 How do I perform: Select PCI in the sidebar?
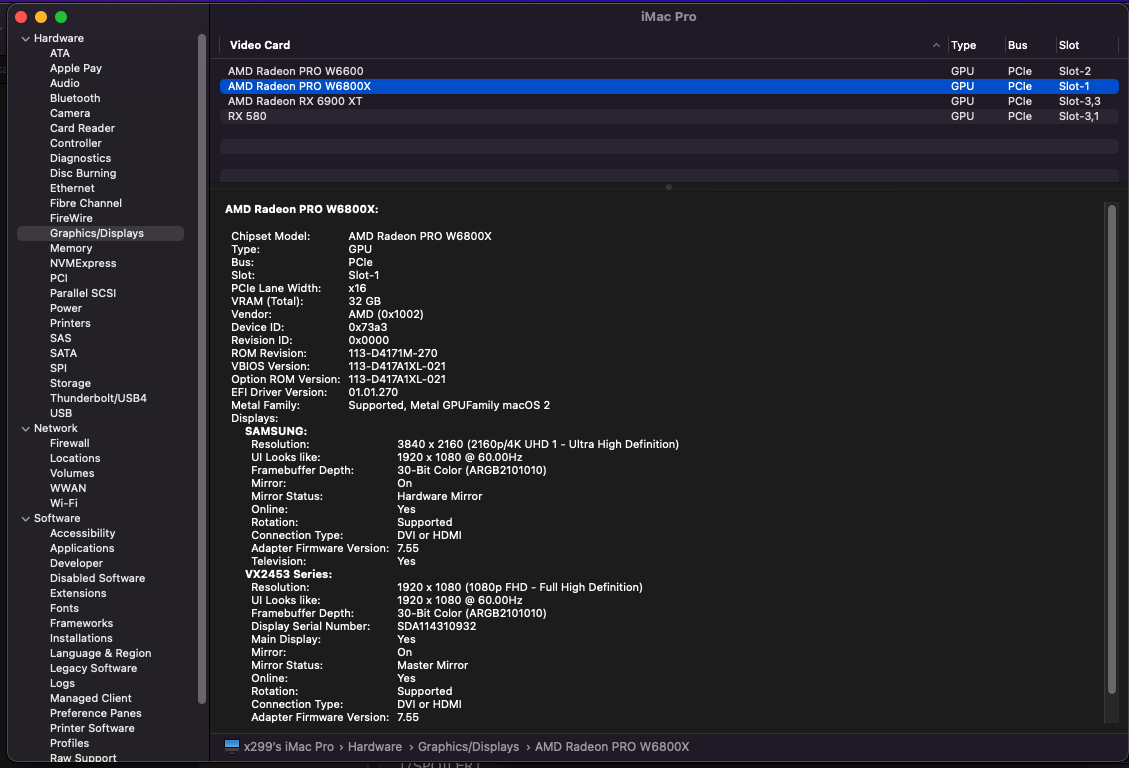pyautogui.click(x=58, y=279)
